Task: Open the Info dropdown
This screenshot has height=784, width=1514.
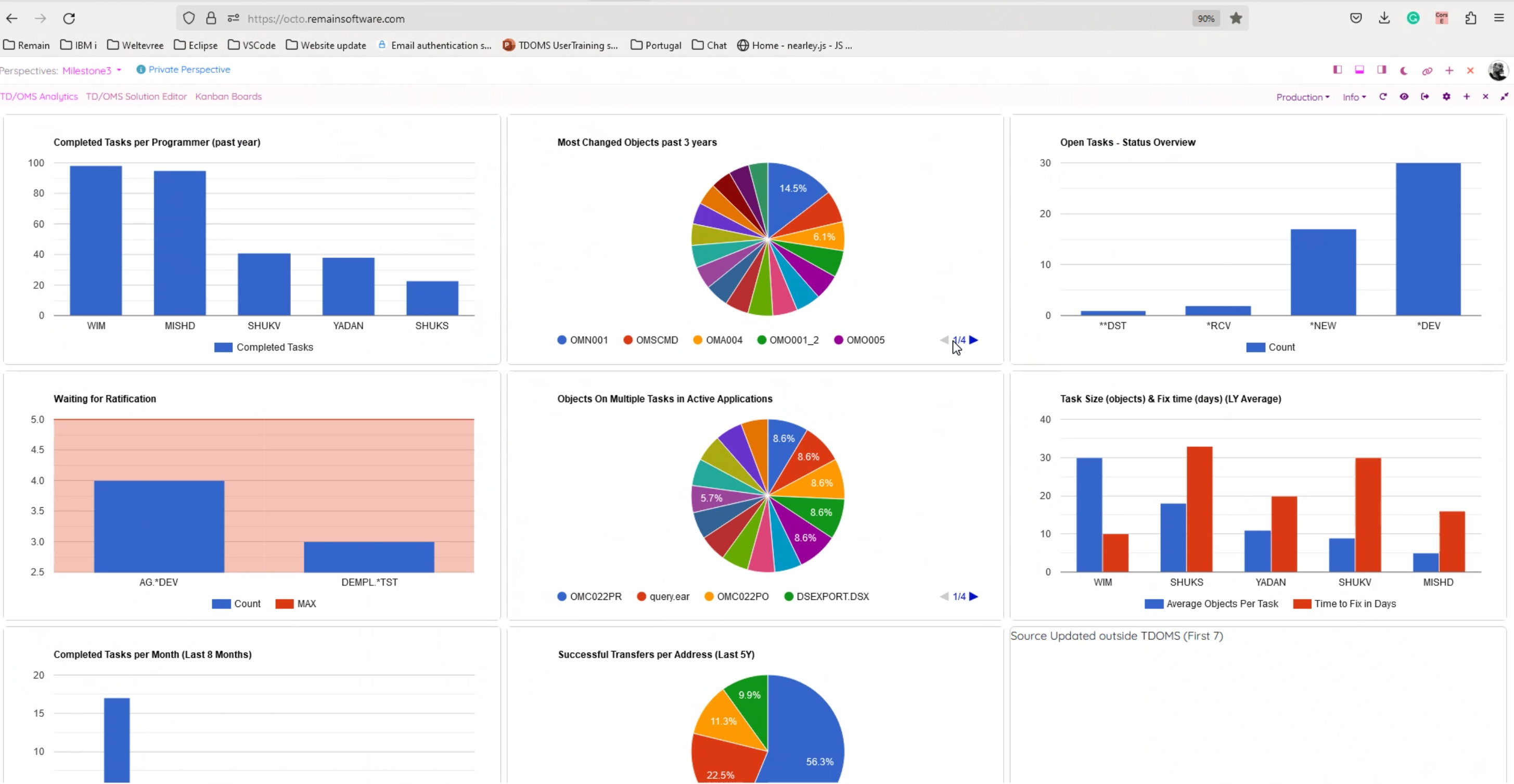Action: tap(1354, 97)
